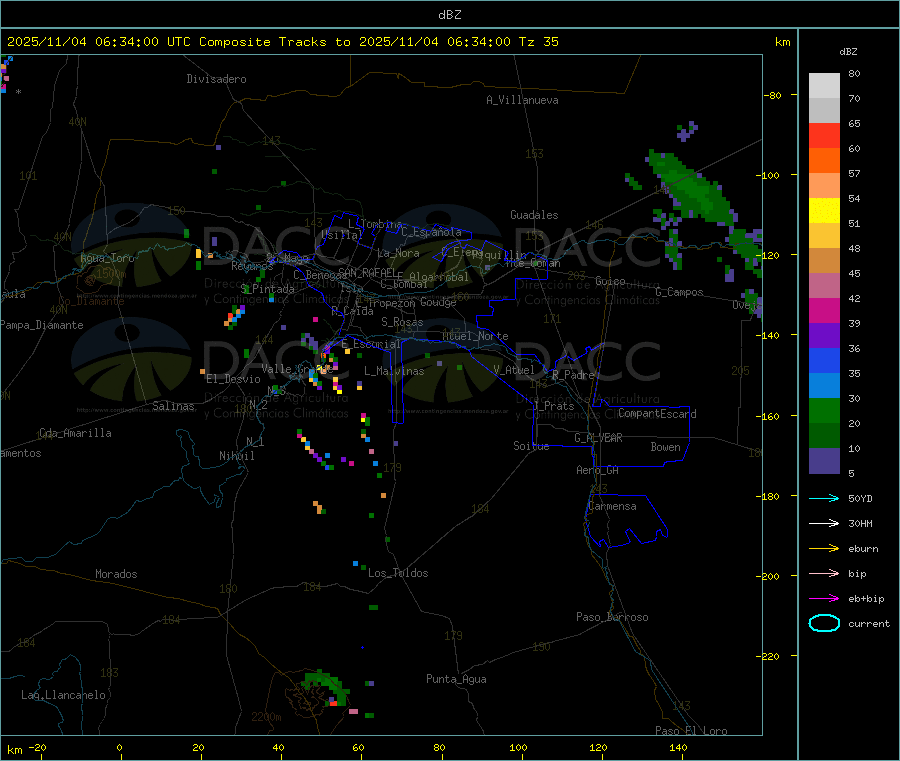Click the Soitue map label

531,446
